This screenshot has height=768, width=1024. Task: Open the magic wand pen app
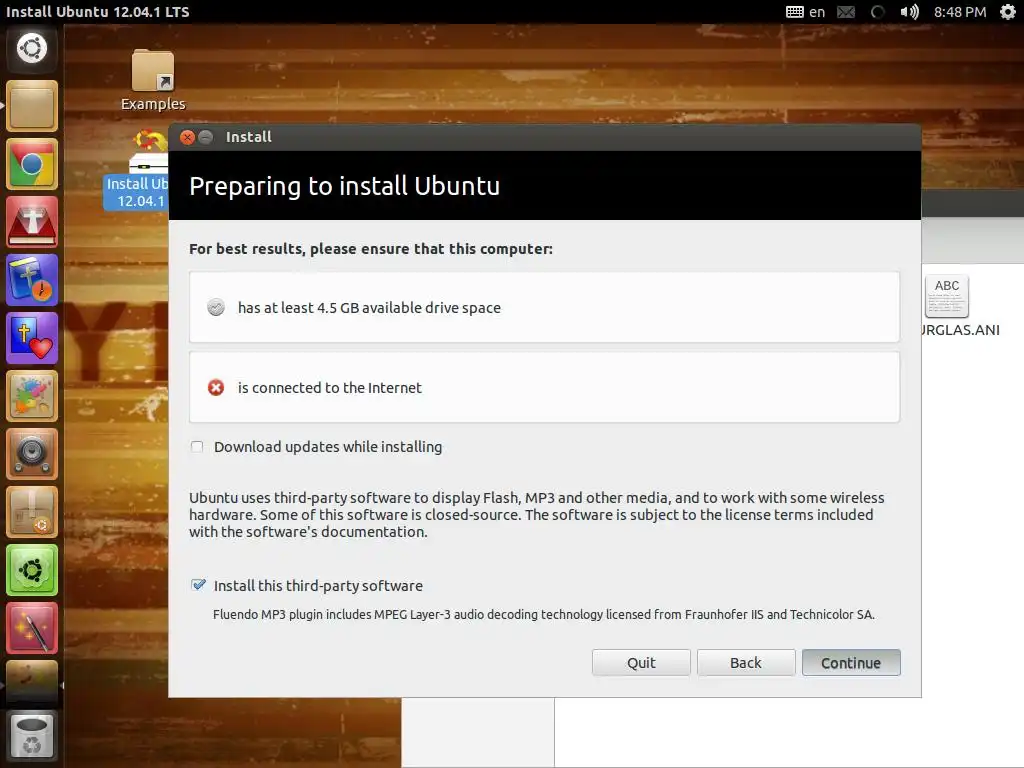[31, 628]
